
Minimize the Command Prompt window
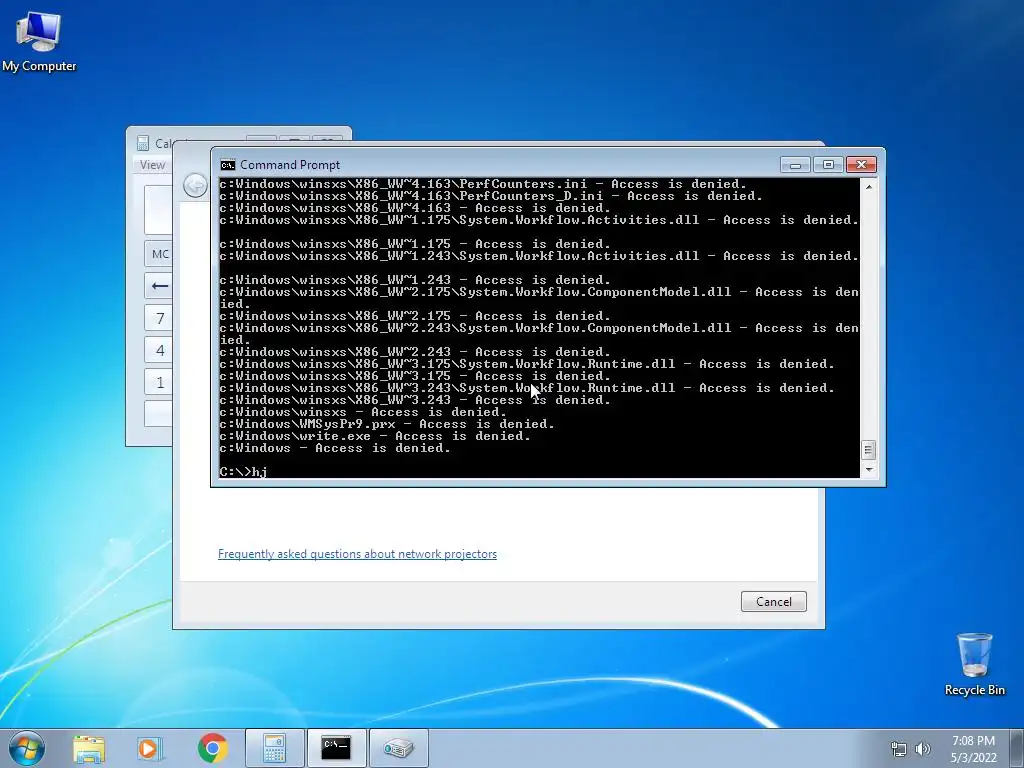(795, 165)
